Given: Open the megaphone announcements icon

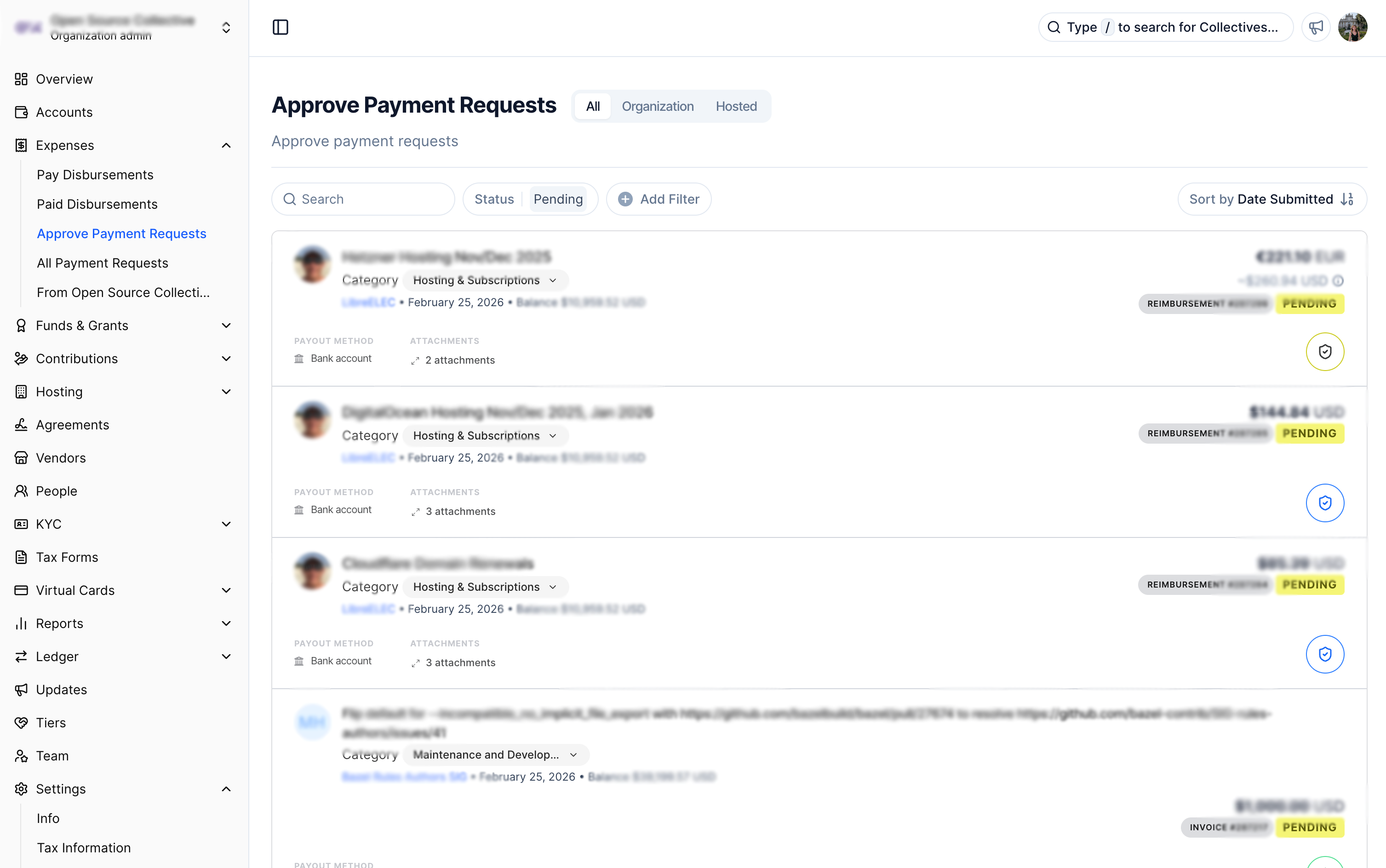Looking at the screenshot, I should [1315, 27].
